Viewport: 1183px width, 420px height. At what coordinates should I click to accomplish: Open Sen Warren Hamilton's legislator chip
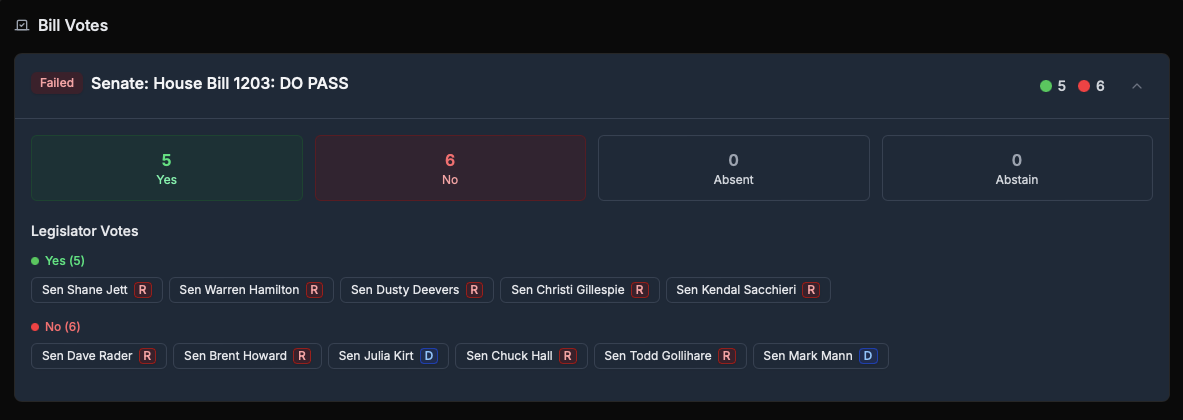pos(251,290)
